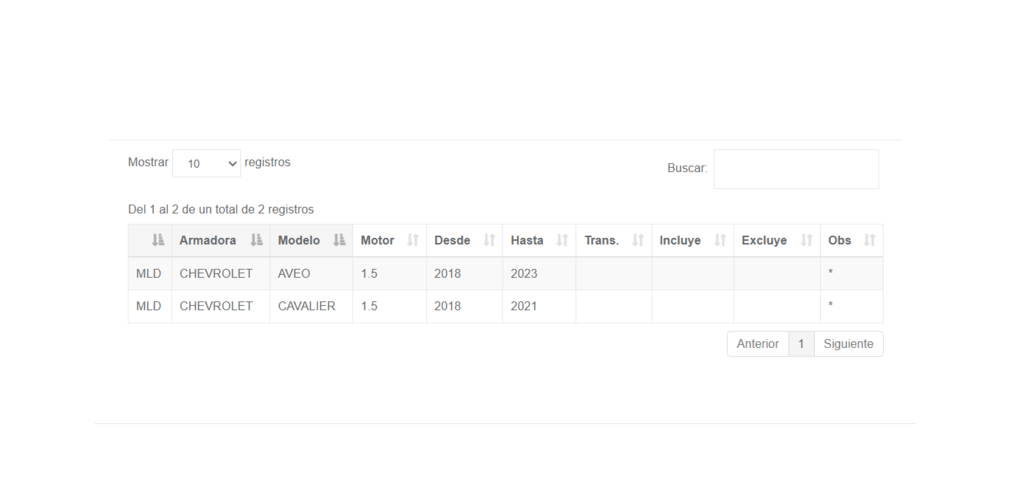
Task: Click the Modelo column sort icon
Action: pos(339,240)
